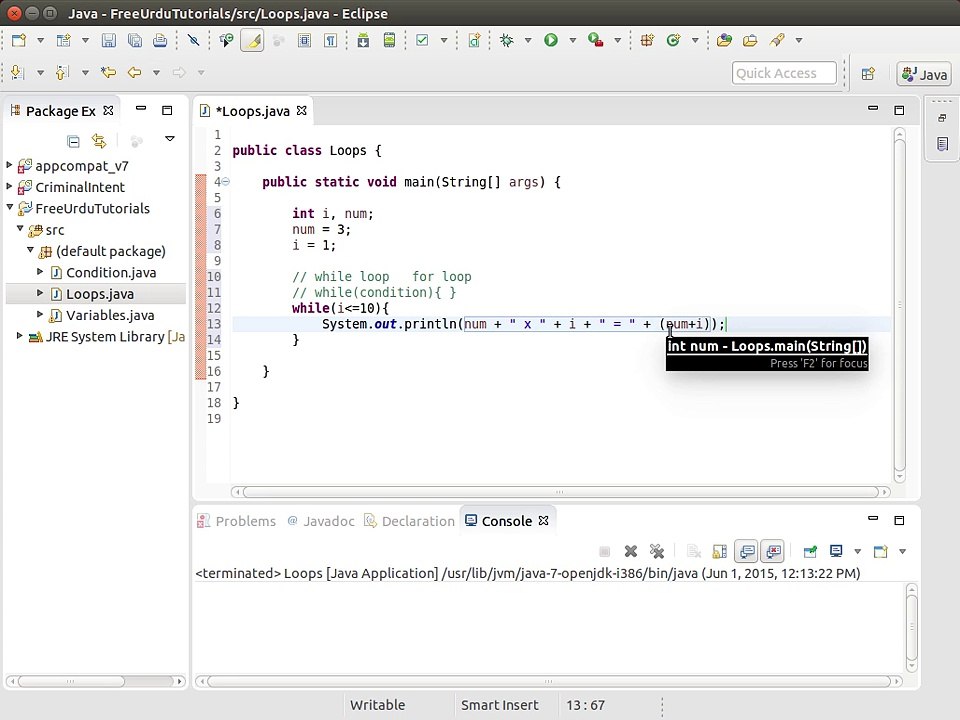The image size is (960, 720).
Task: Toggle Pin Console icon
Action: (810, 552)
